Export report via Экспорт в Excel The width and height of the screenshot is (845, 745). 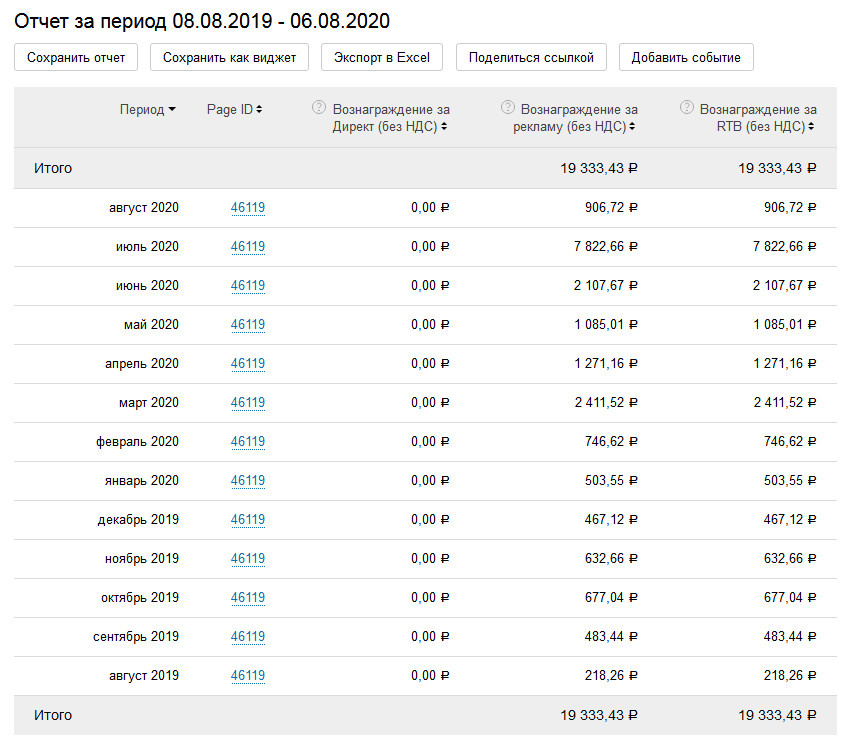tap(382, 57)
